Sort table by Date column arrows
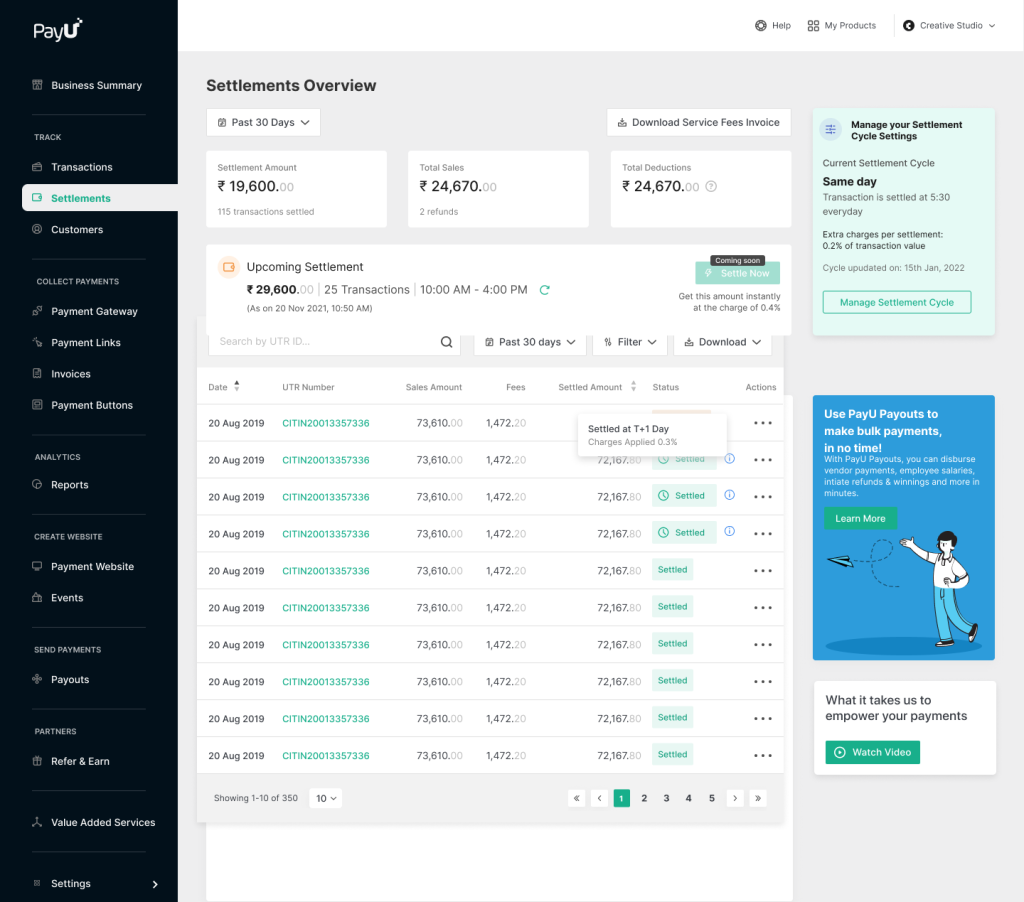The width and height of the screenshot is (1024, 902). click(x=237, y=387)
